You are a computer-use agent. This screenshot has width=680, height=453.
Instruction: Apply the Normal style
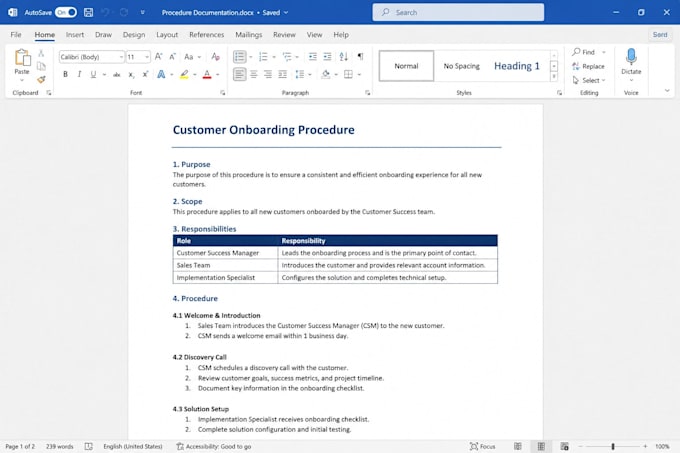click(406, 66)
